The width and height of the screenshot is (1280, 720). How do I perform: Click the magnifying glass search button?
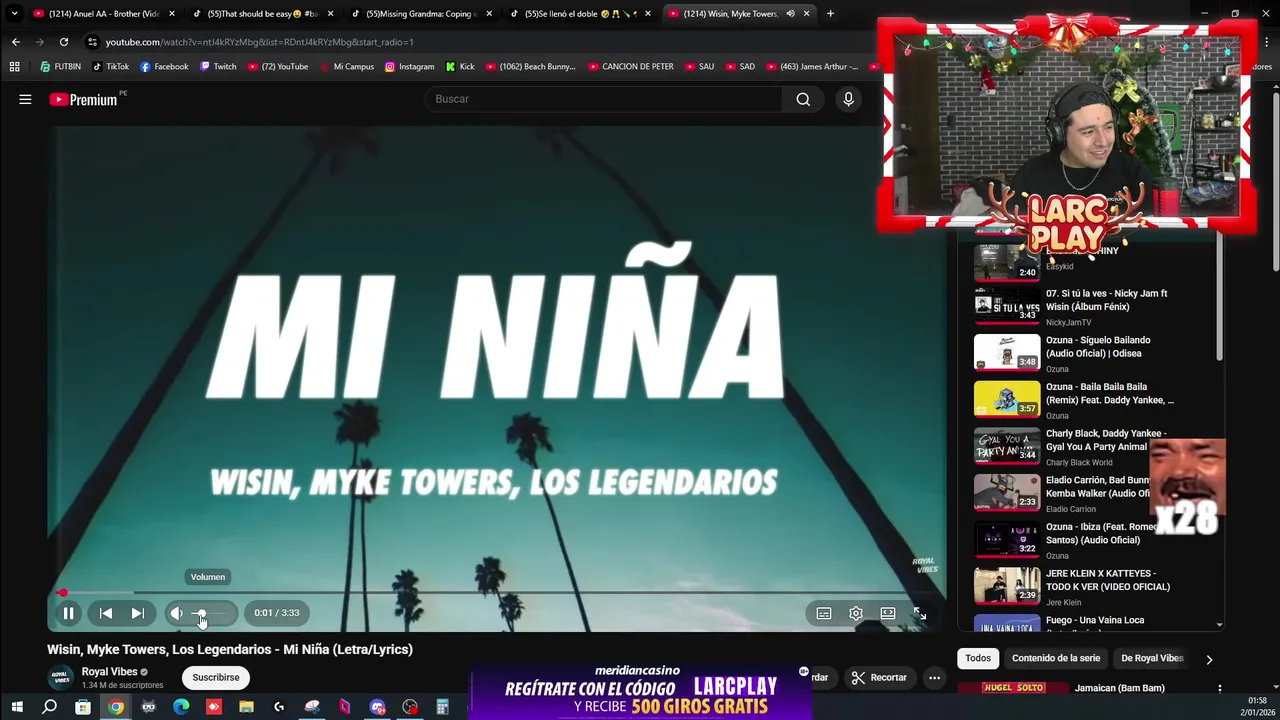(803, 99)
